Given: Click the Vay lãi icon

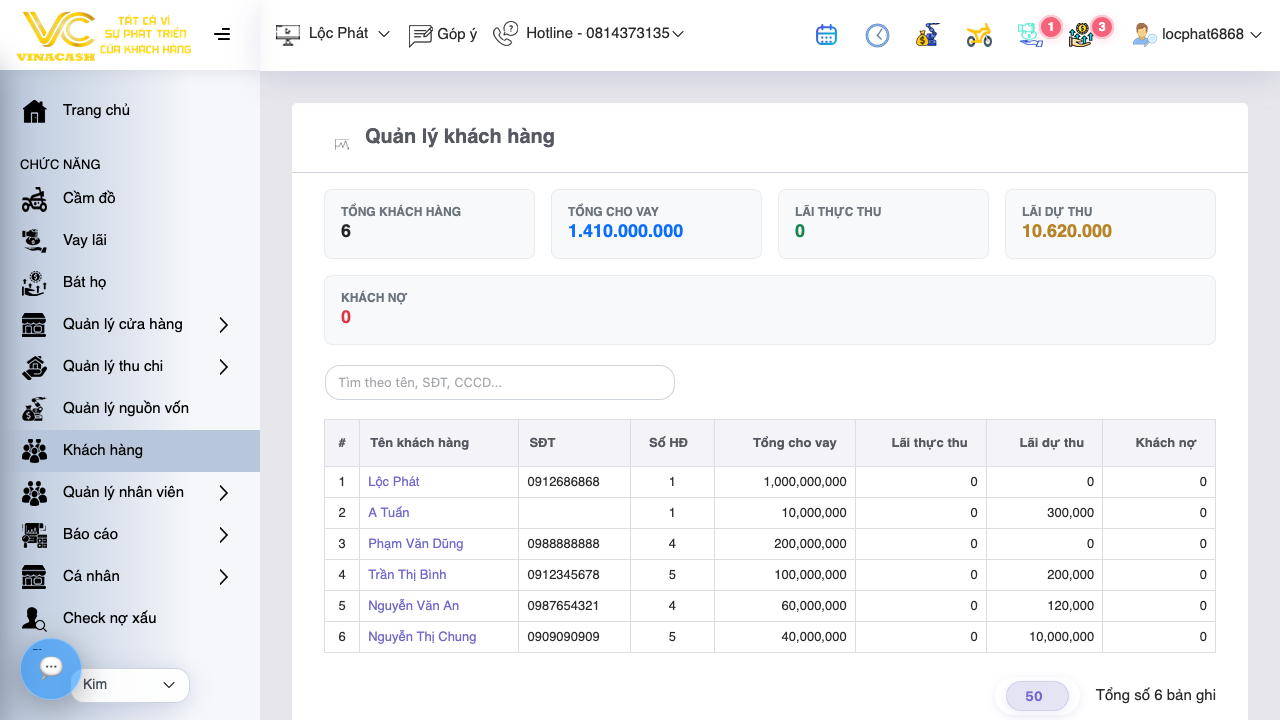Looking at the screenshot, I should click(x=35, y=240).
